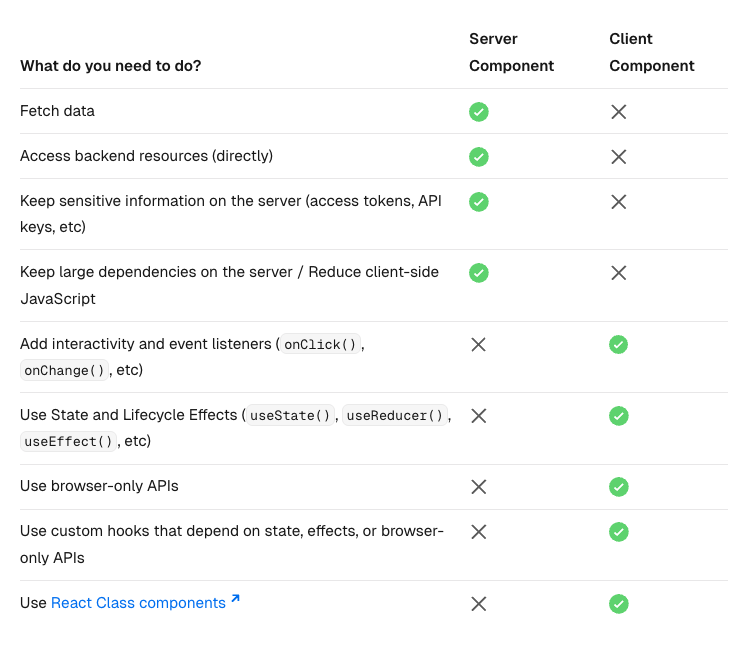Click Client green check for State and Lifecycle
The height and width of the screenshot is (645, 747).
click(x=618, y=416)
